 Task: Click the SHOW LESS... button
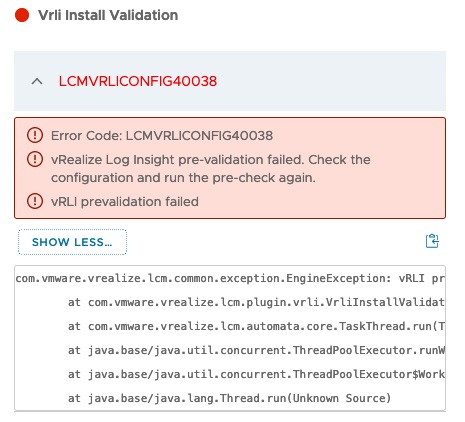(x=72, y=242)
